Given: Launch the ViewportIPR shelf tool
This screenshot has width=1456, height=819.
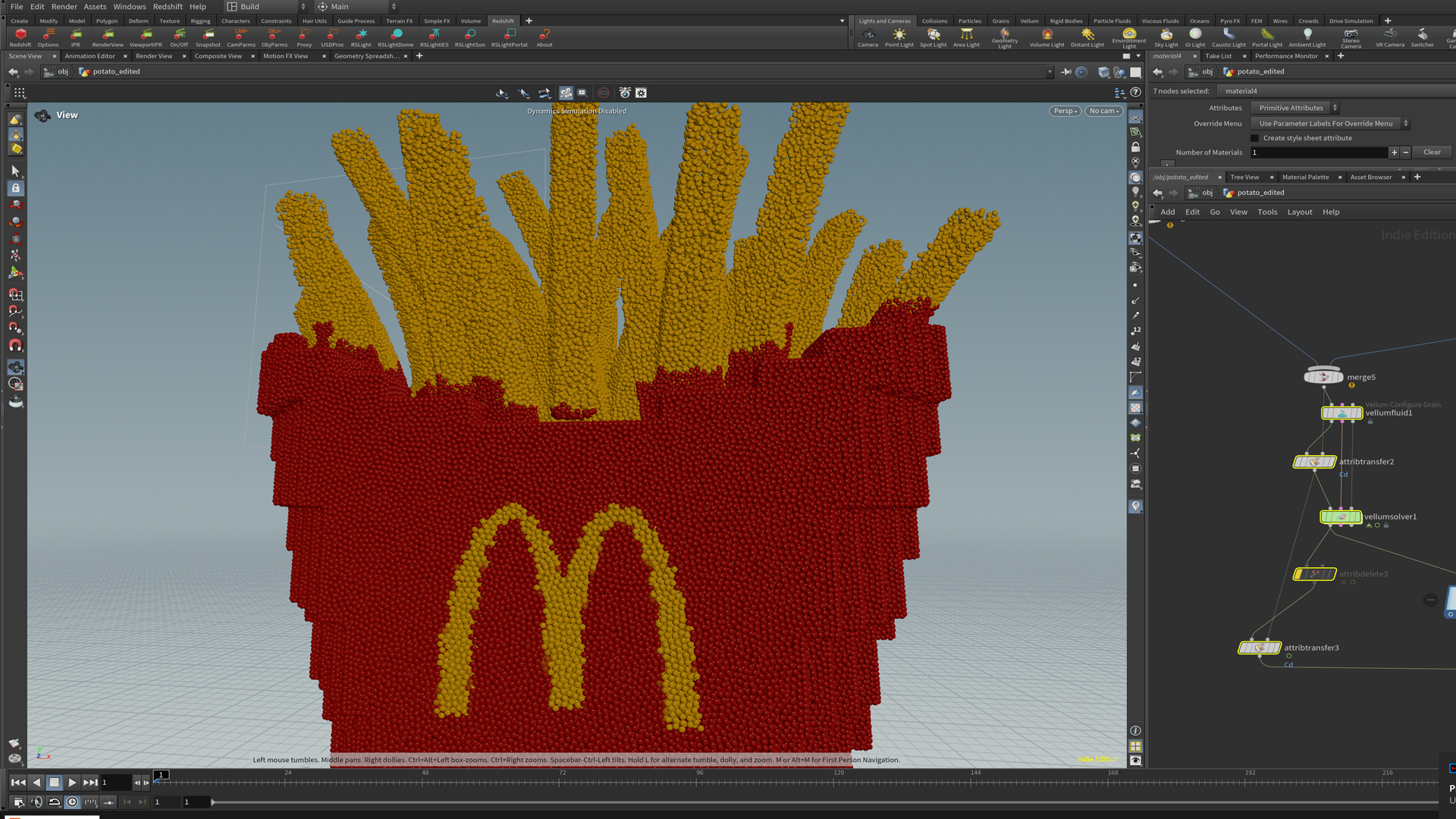Looking at the screenshot, I should tap(146, 38).
